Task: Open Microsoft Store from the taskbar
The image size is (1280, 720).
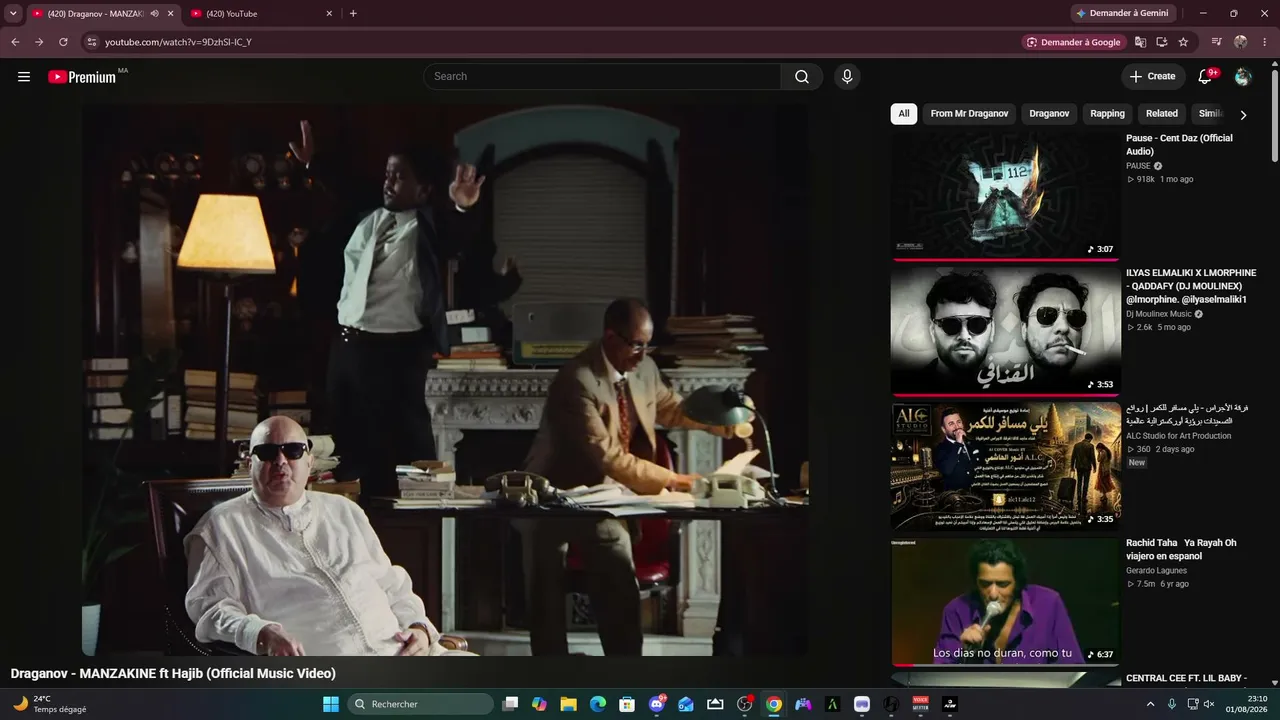Action: click(627, 704)
